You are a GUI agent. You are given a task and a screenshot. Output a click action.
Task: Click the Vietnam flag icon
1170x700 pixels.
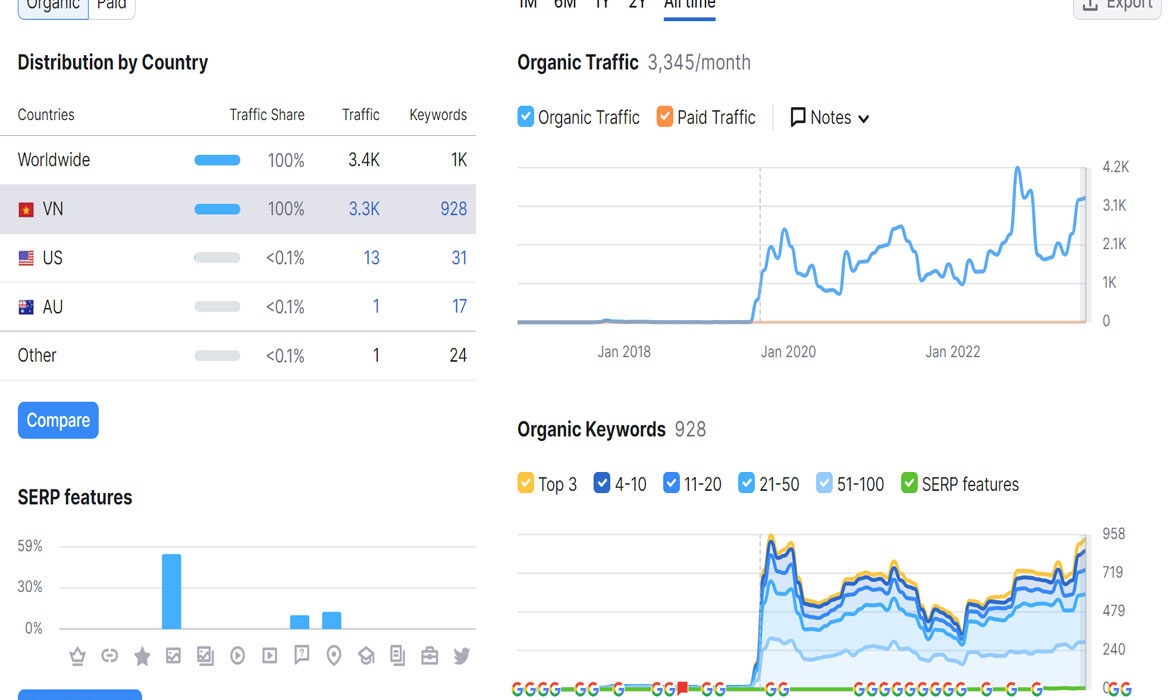[x=26, y=210]
